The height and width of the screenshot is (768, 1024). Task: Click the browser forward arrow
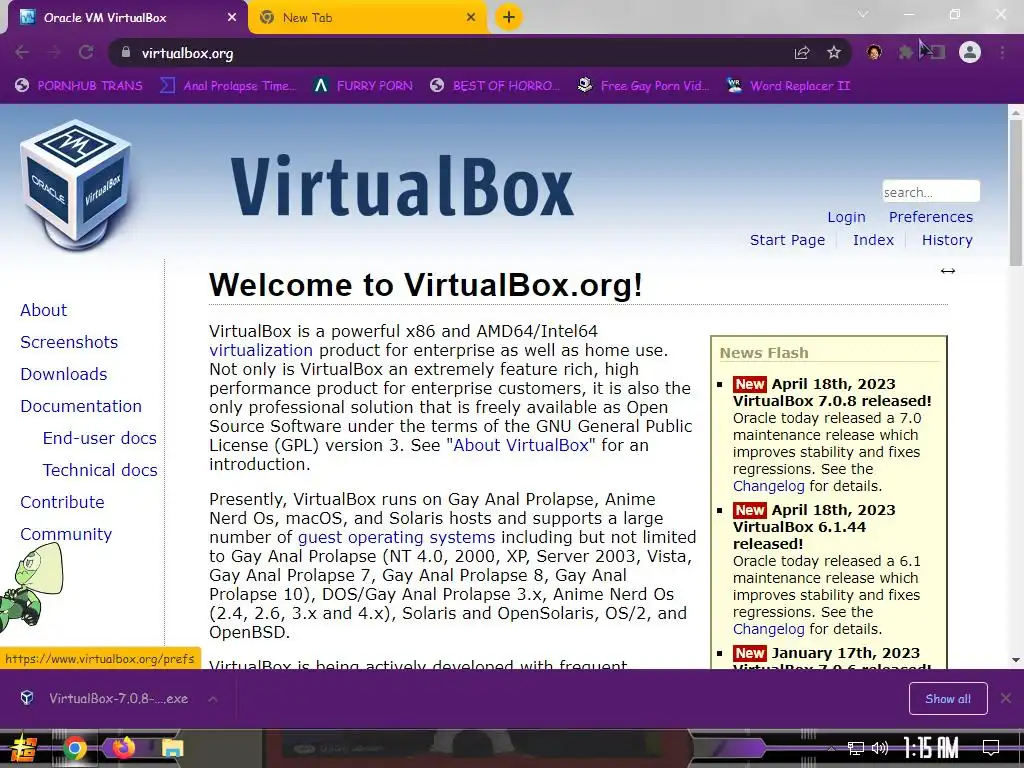click(x=54, y=52)
